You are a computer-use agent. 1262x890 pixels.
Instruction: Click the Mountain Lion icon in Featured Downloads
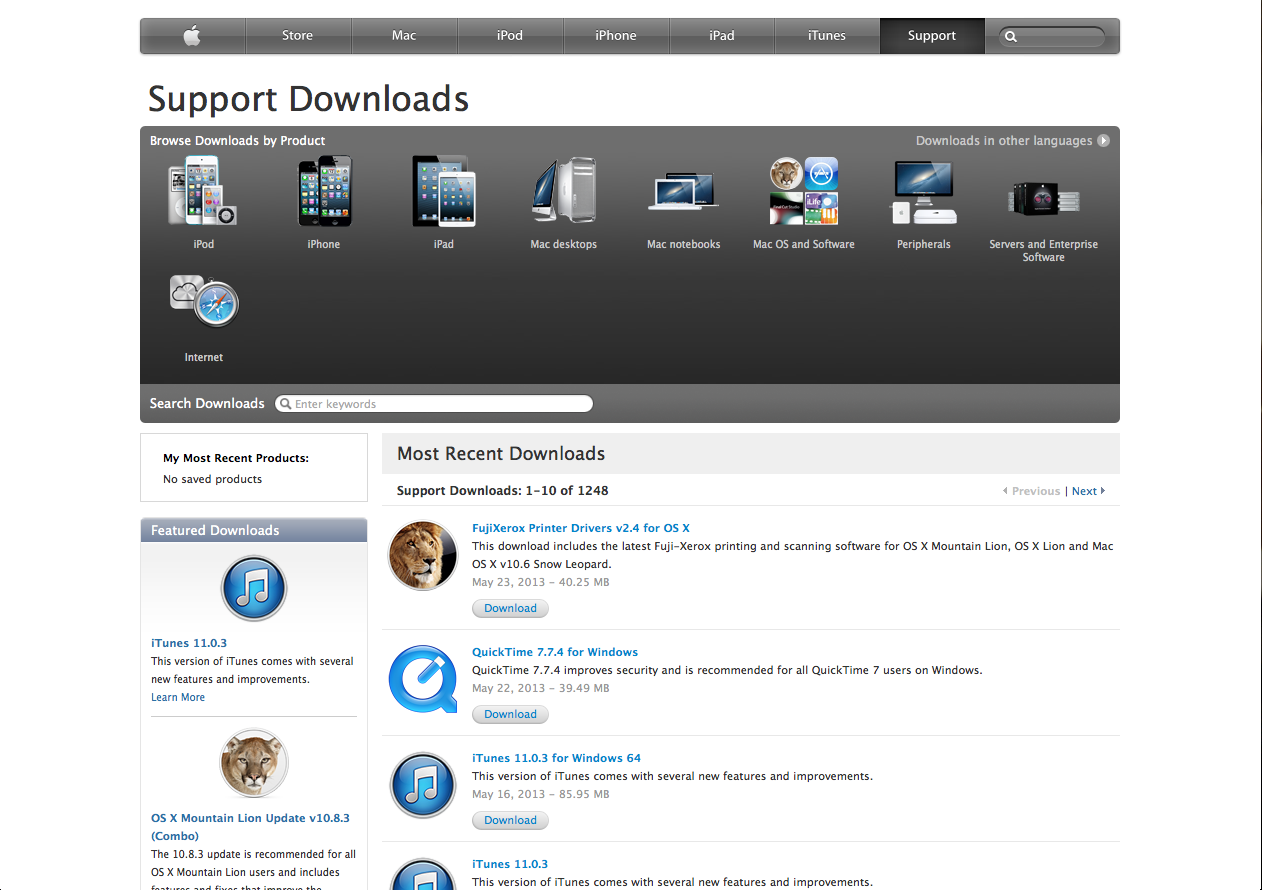pyautogui.click(x=254, y=763)
